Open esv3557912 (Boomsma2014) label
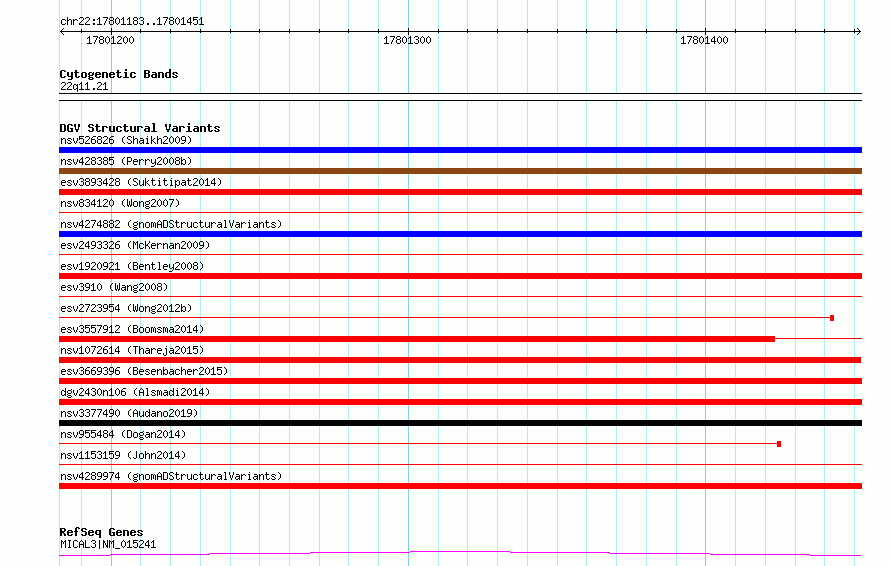This screenshot has height=566, width=890. [x=132, y=329]
